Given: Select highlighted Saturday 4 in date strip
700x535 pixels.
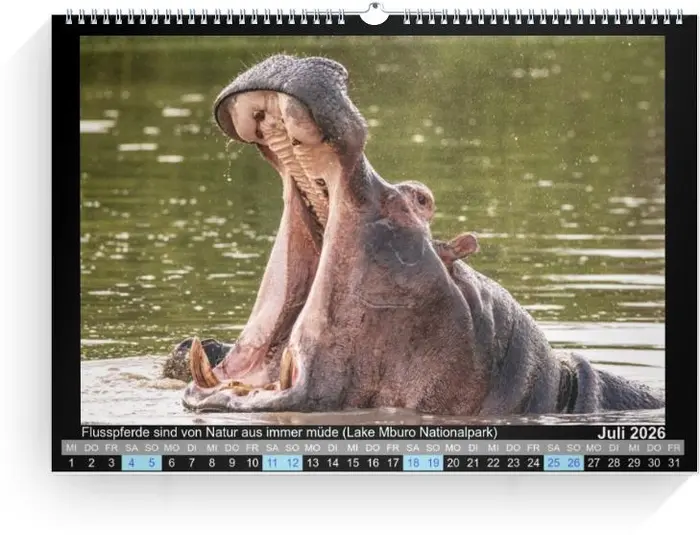Looking at the screenshot, I should (131, 463).
